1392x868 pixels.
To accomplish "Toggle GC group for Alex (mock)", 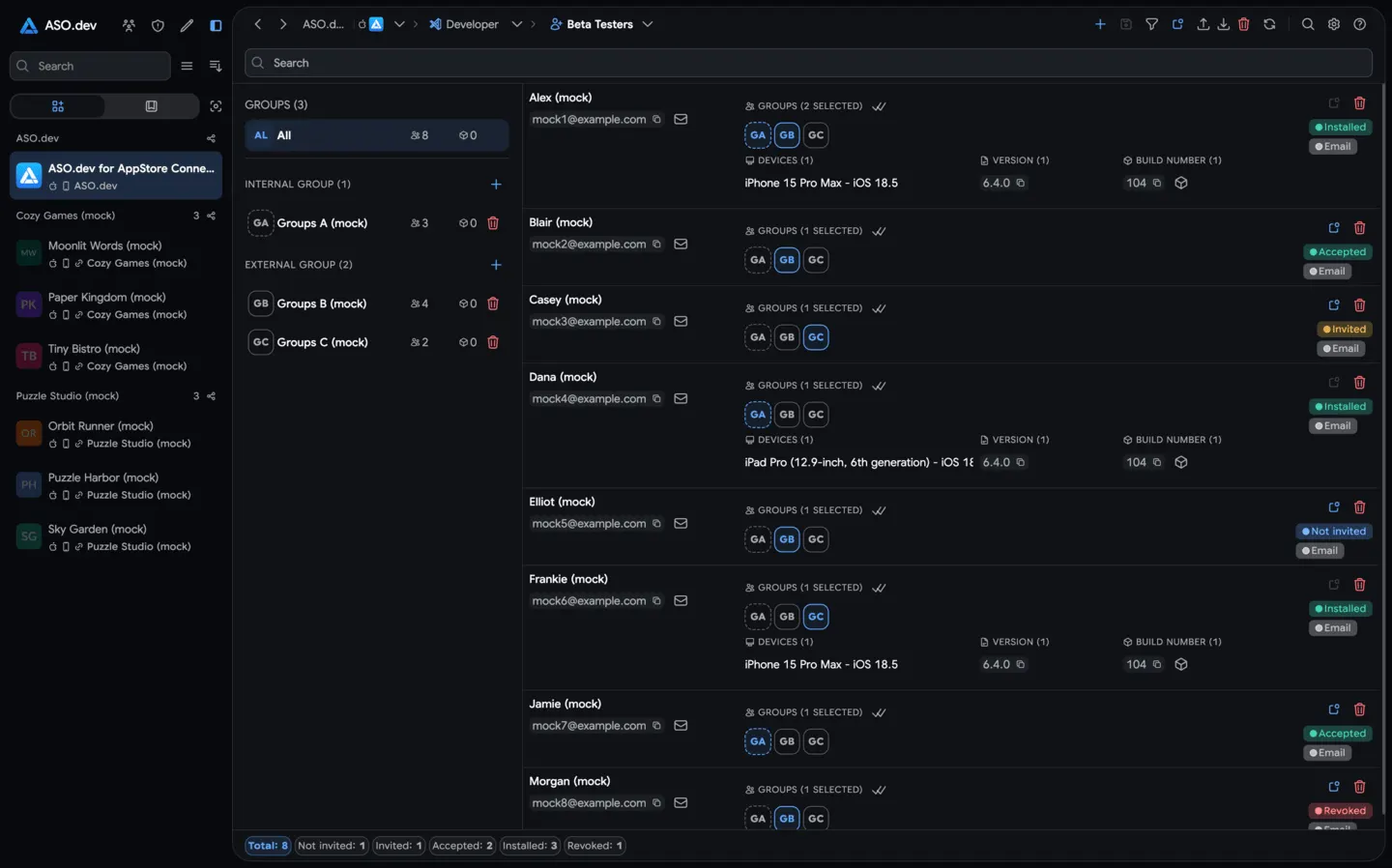I will coord(816,135).
